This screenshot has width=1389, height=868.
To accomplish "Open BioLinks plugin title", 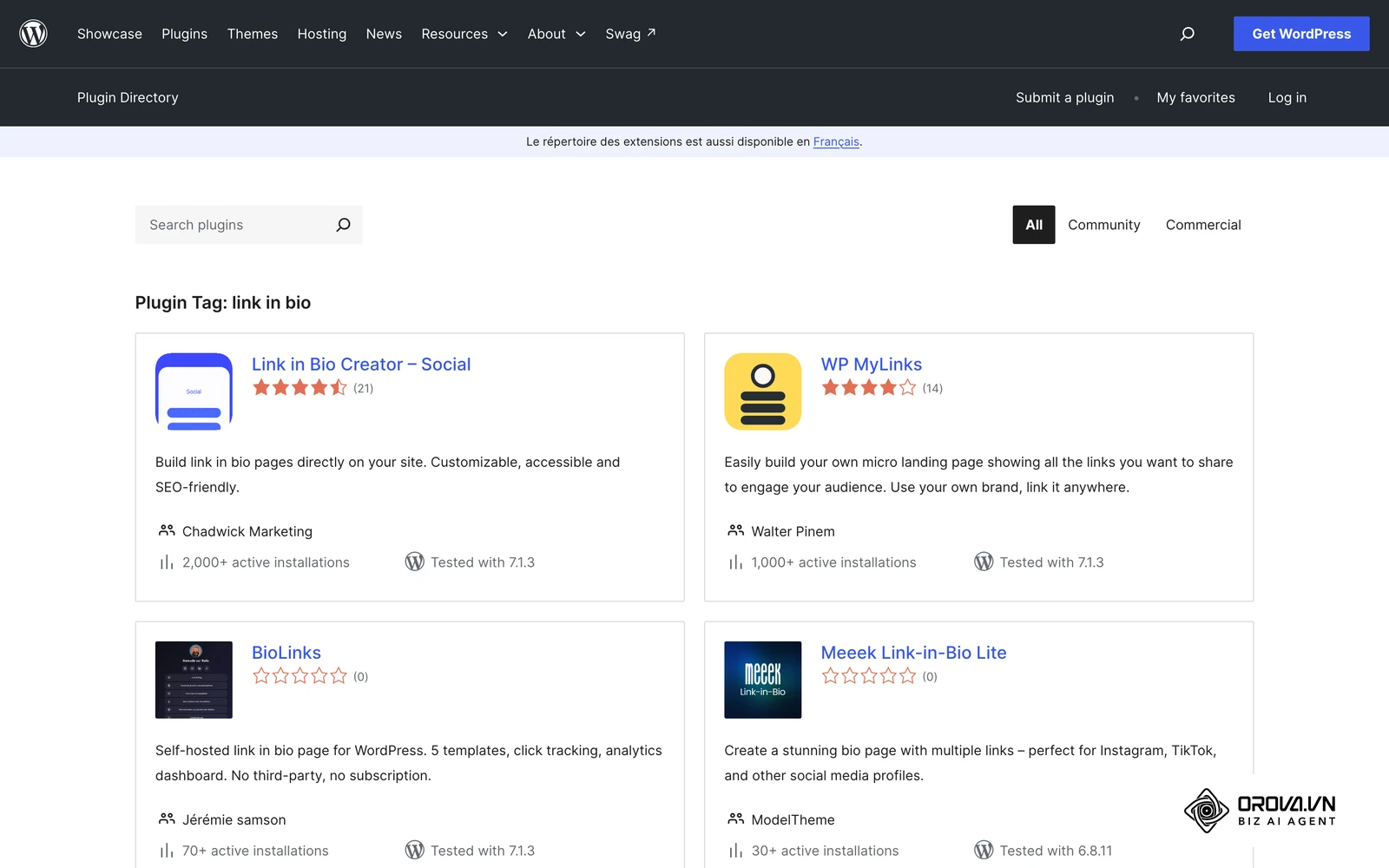I will pyautogui.click(x=286, y=653).
